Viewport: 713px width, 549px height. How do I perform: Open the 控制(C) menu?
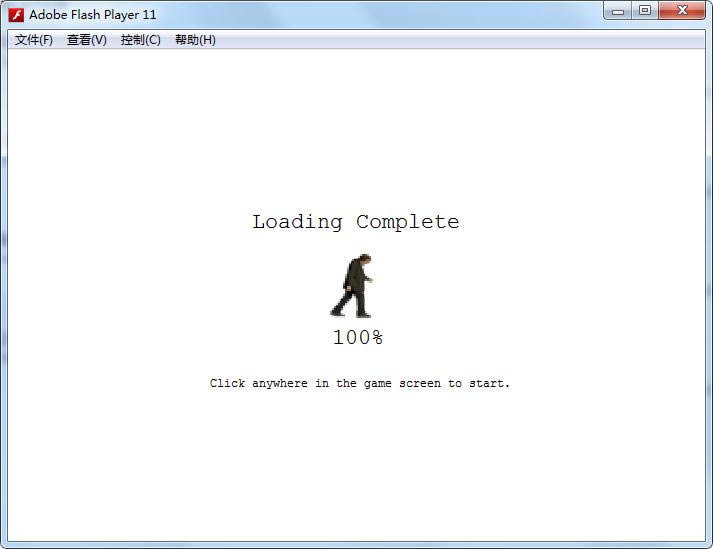click(x=141, y=40)
